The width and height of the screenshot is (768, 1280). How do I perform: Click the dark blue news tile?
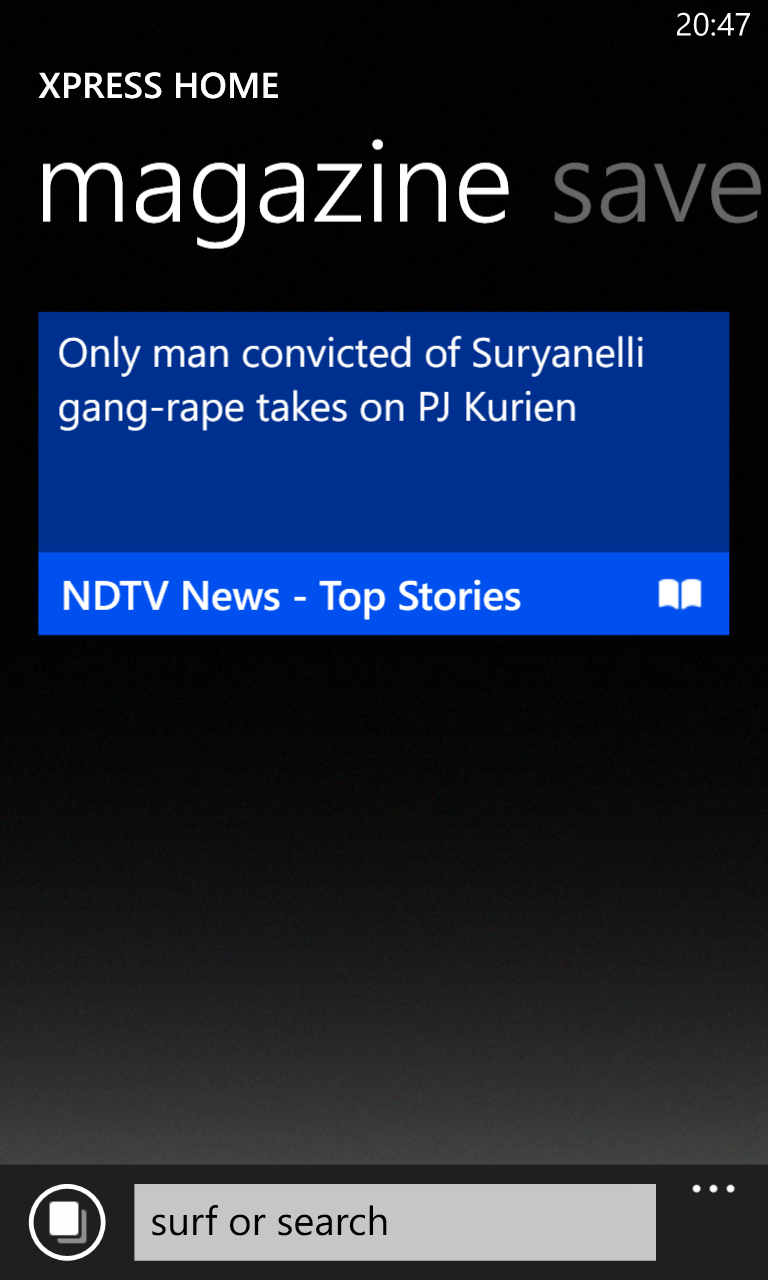coord(383,432)
